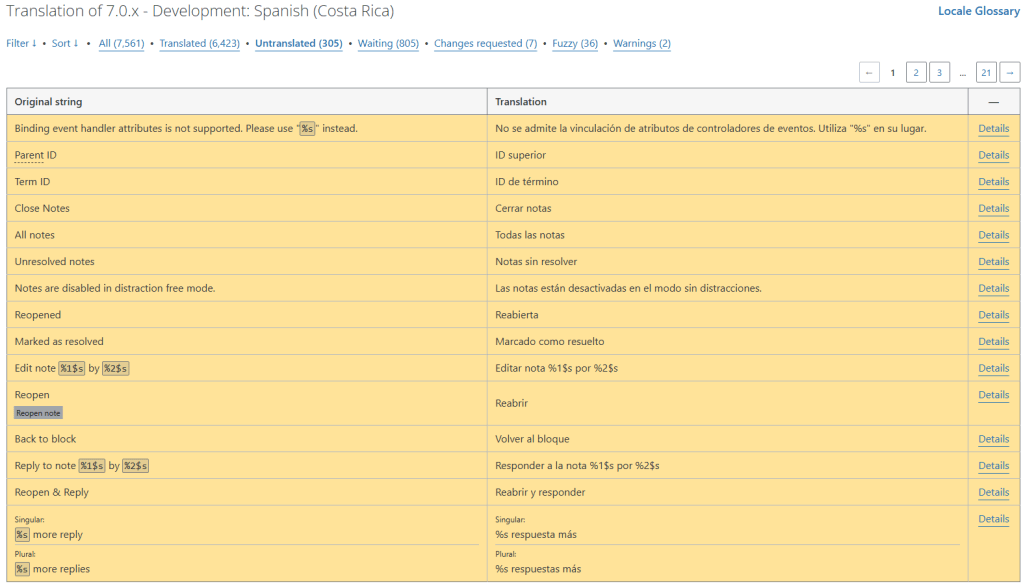This screenshot has width=1023, height=586.
Task: Expand the Filter options
Action: tap(21, 44)
